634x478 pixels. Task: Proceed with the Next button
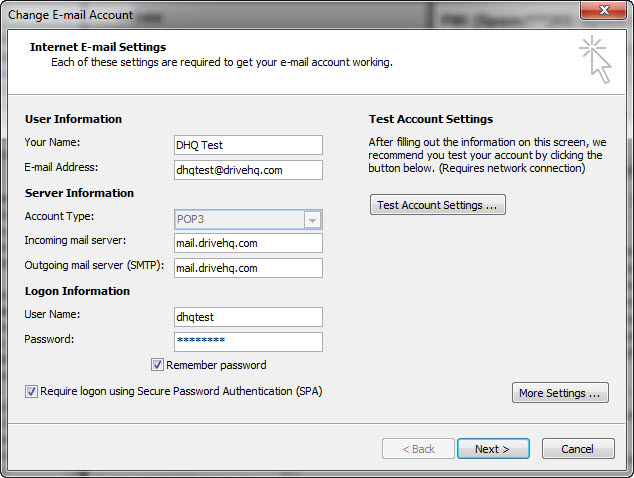(x=492, y=449)
